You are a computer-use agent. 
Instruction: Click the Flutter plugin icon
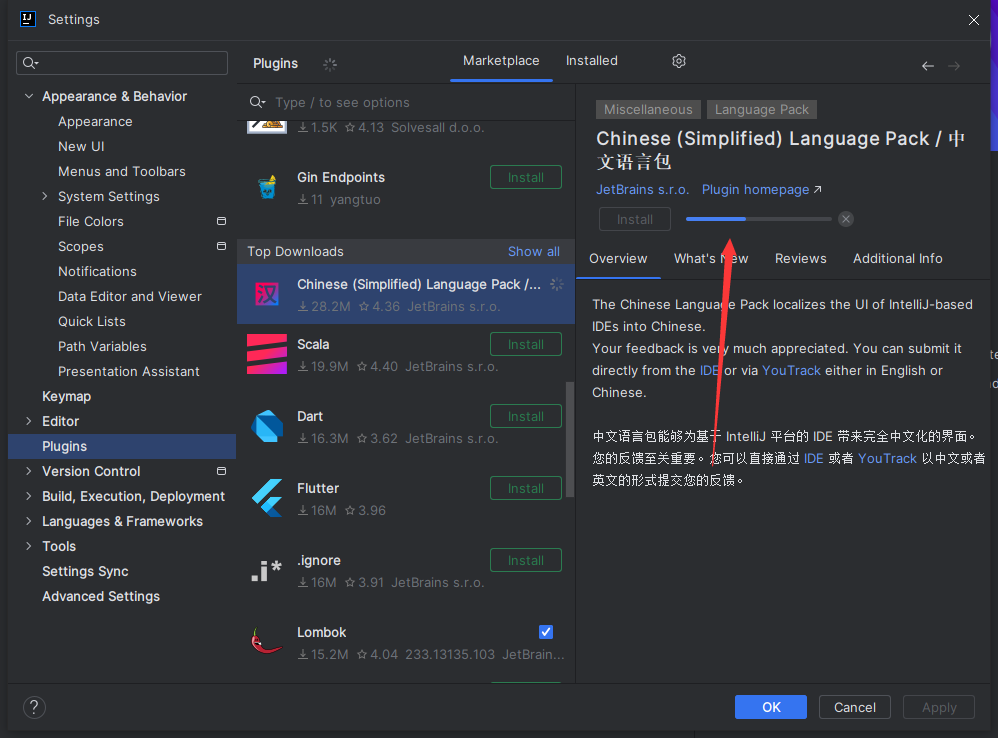(266, 498)
